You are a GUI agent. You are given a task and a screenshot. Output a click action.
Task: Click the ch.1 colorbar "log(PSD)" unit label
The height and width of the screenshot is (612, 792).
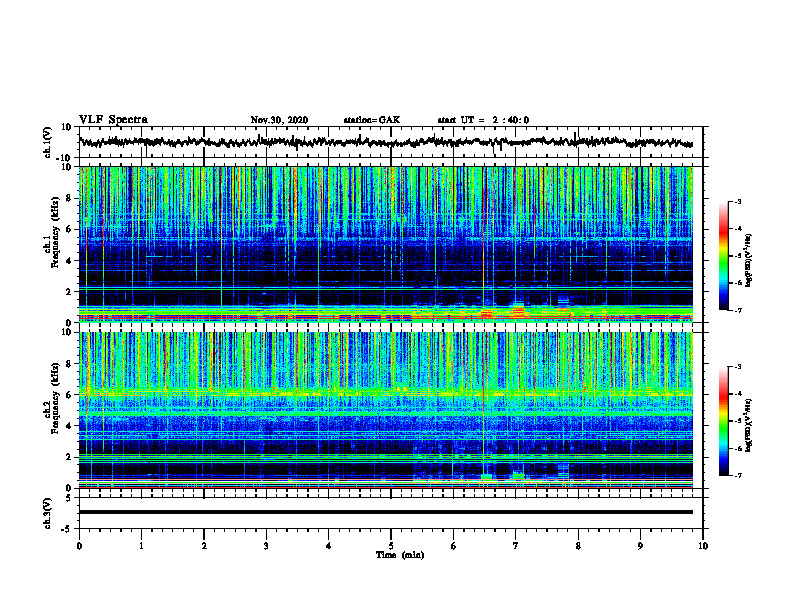[x=749, y=261]
